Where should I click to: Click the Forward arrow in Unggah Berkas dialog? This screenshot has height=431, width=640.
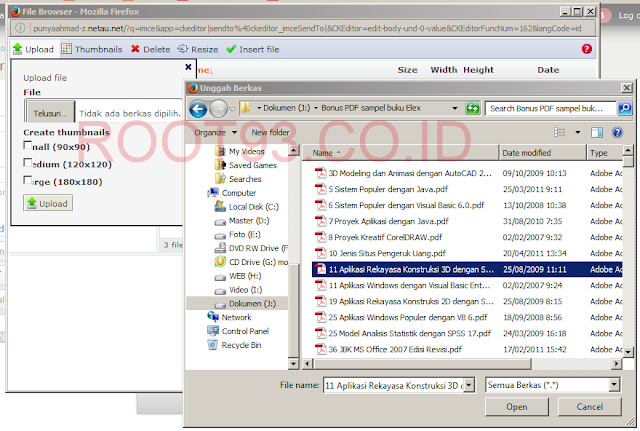pos(218,109)
